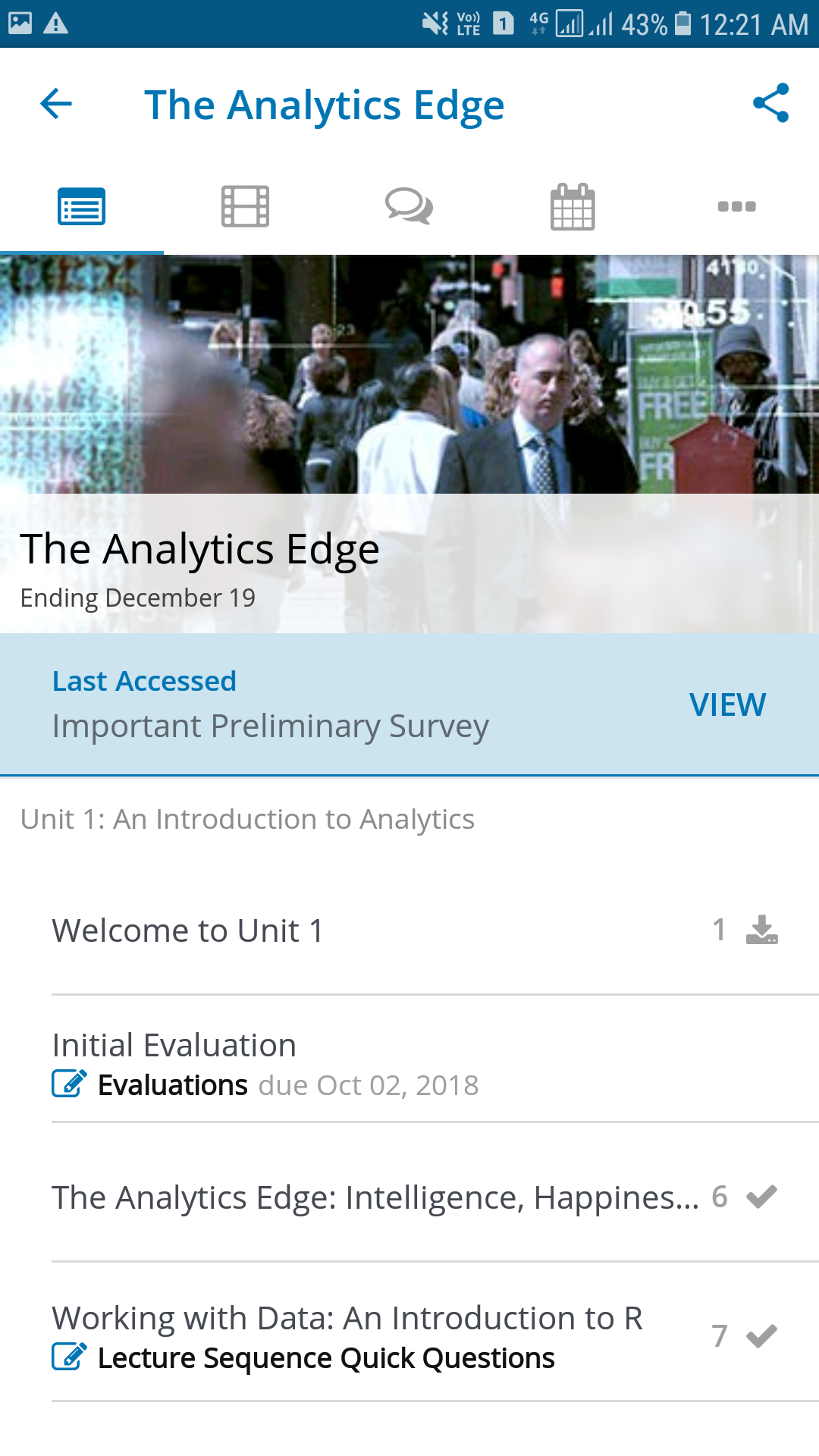The width and height of the screenshot is (819, 1456).
Task: Open the discussions speech bubble icon
Action: click(x=409, y=206)
